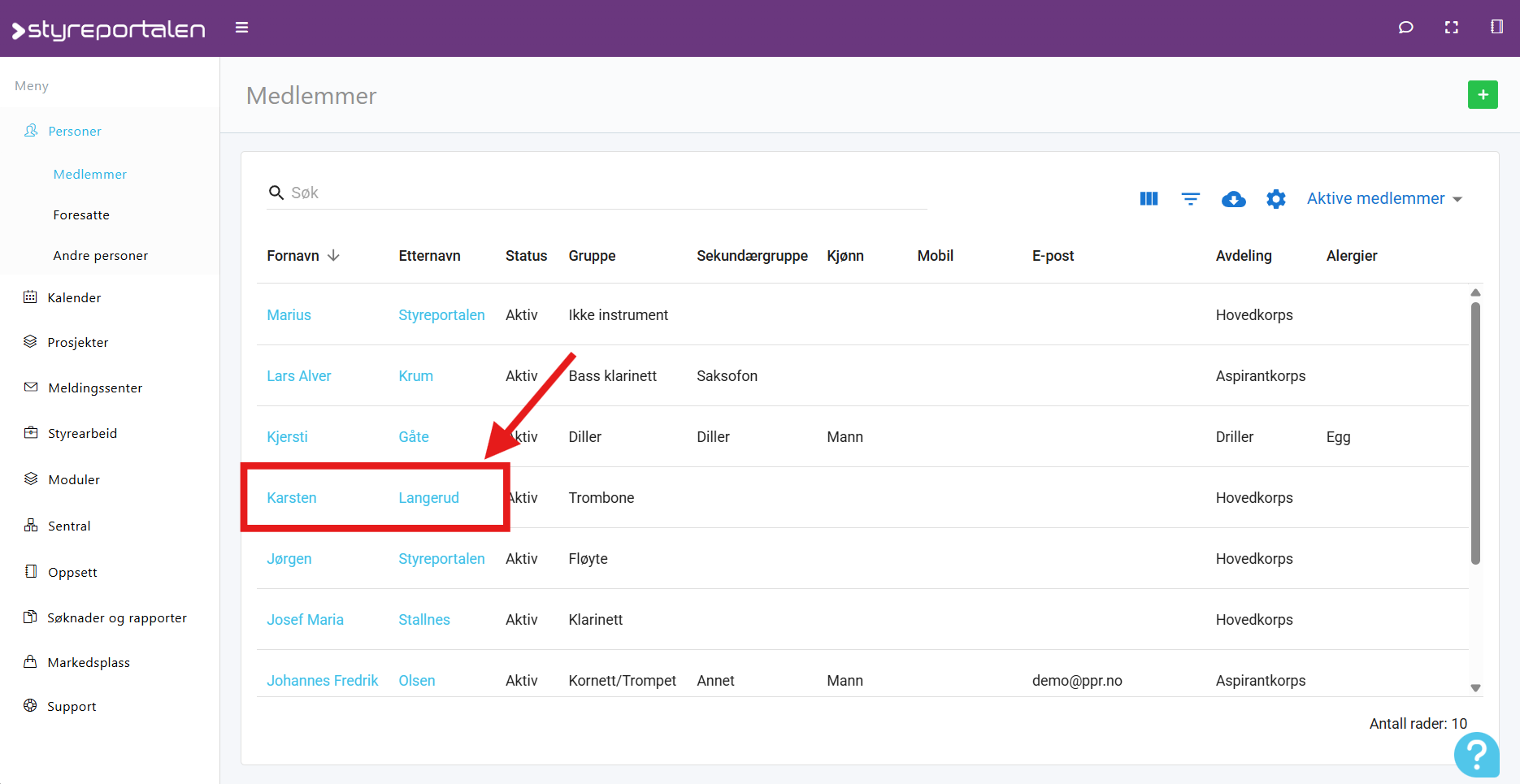Click the blue help question mark bubble

(1476, 755)
